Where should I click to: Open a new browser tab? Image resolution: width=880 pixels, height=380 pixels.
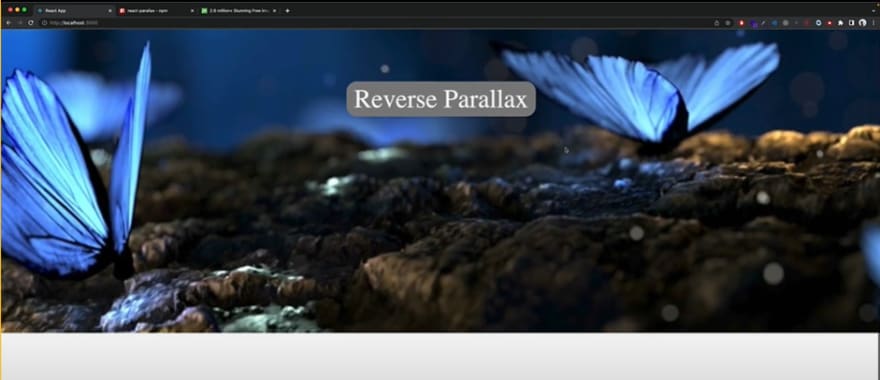tap(288, 11)
